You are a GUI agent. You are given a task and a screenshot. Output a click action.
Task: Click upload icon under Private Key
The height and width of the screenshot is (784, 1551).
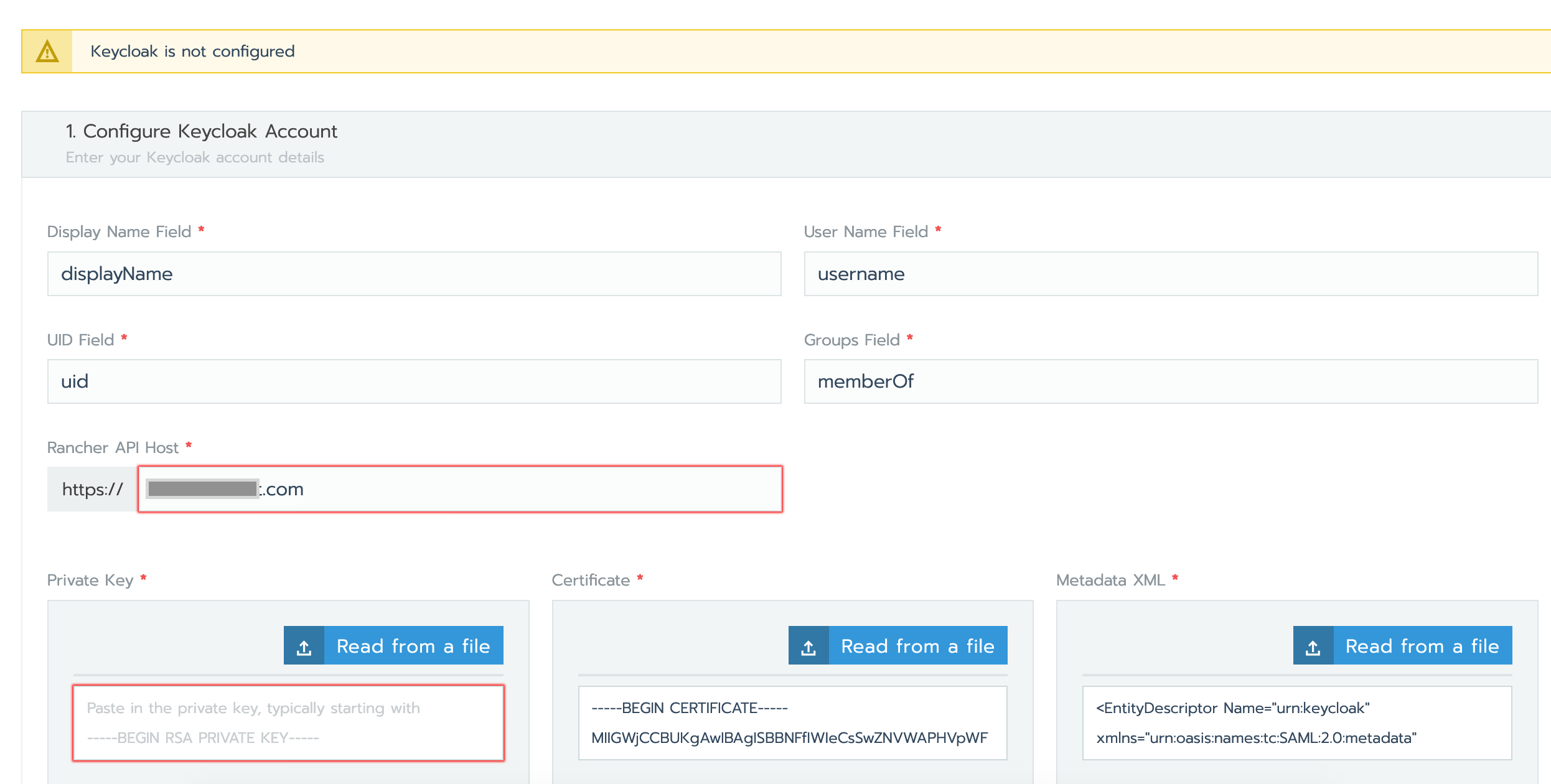(304, 646)
